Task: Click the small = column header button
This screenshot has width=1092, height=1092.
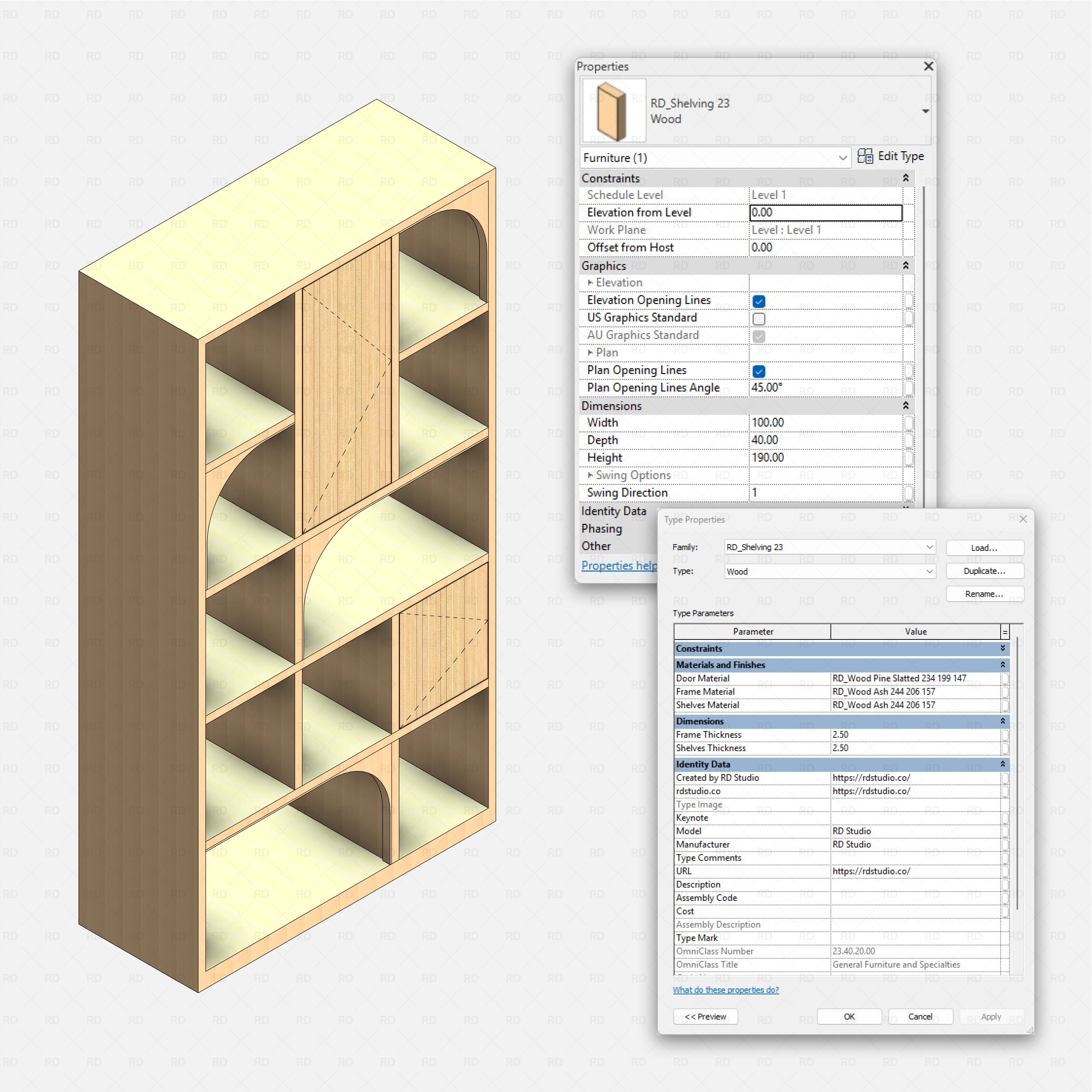Action: [x=1005, y=632]
